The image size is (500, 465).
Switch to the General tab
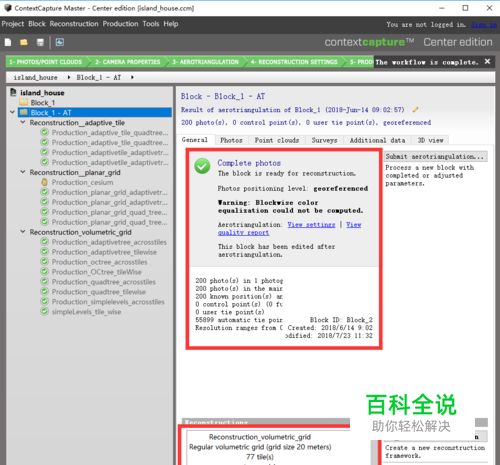click(x=195, y=140)
